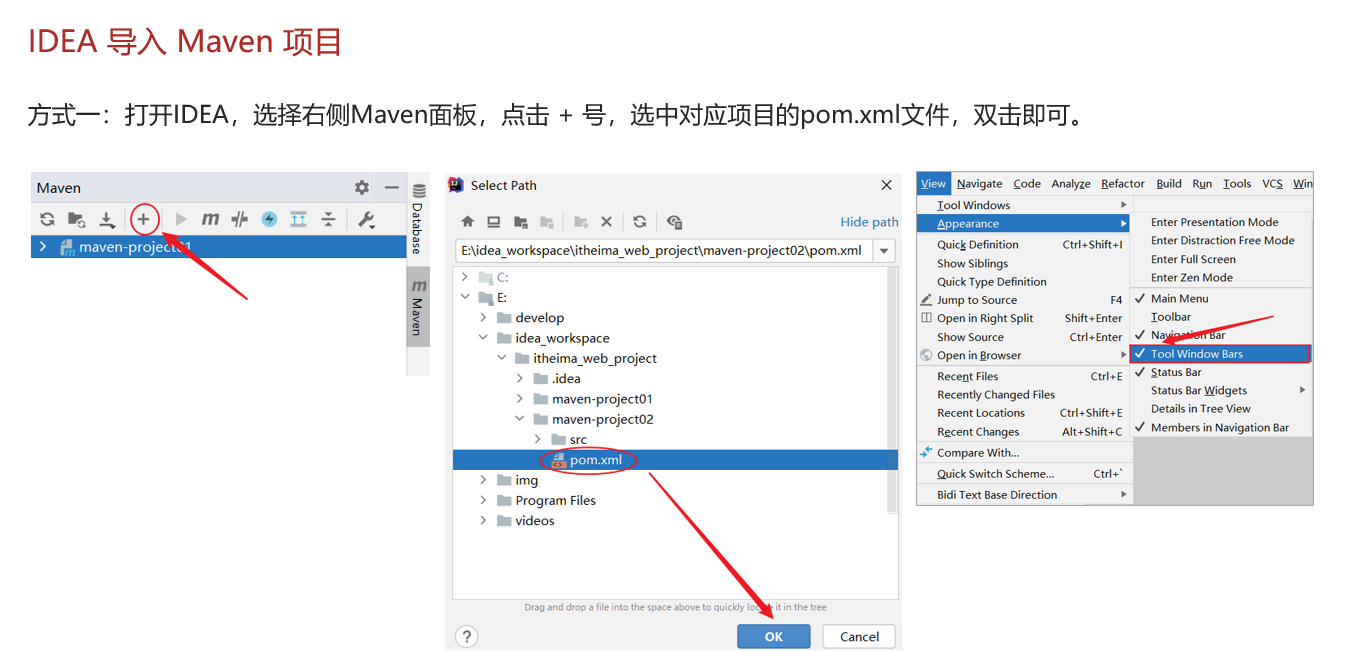Reload all Maven projects icon

(x=47, y=219)
